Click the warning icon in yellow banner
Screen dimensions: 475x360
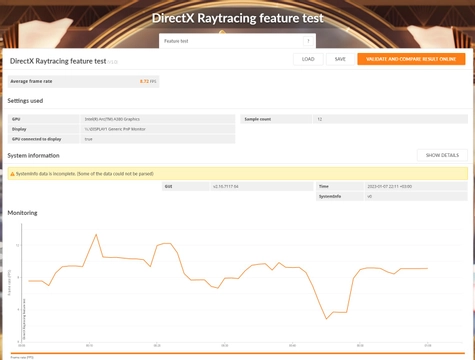13,174
